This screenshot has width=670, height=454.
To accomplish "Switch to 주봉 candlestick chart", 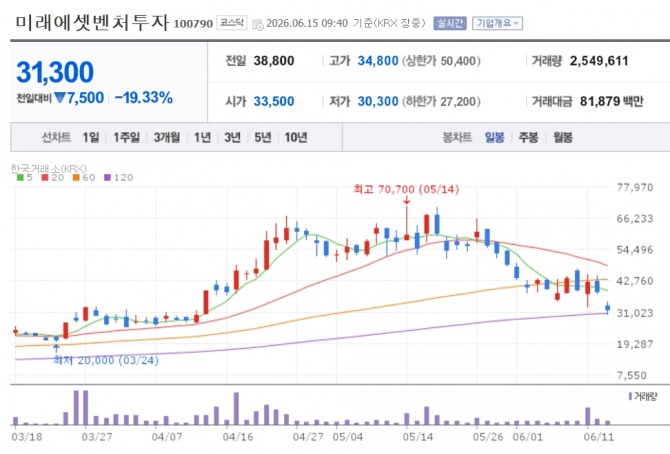I will [528, 137].
